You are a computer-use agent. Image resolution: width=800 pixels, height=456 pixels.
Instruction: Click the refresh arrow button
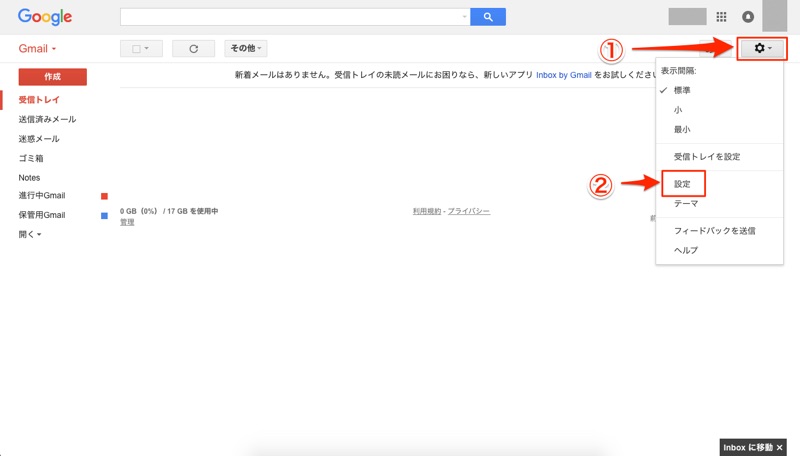coord(193,49)
